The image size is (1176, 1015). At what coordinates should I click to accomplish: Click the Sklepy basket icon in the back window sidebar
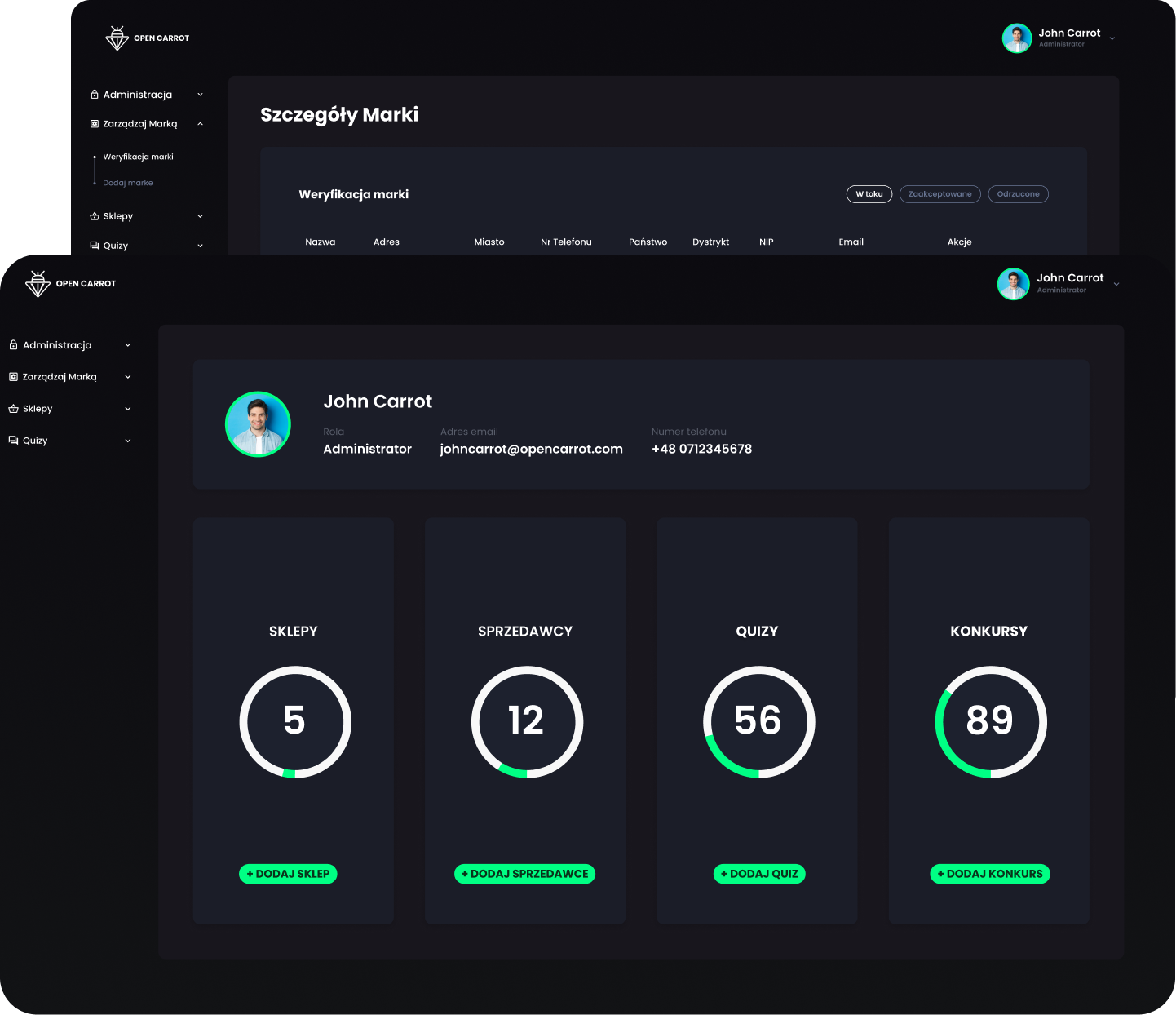click(x=95, y=216)
